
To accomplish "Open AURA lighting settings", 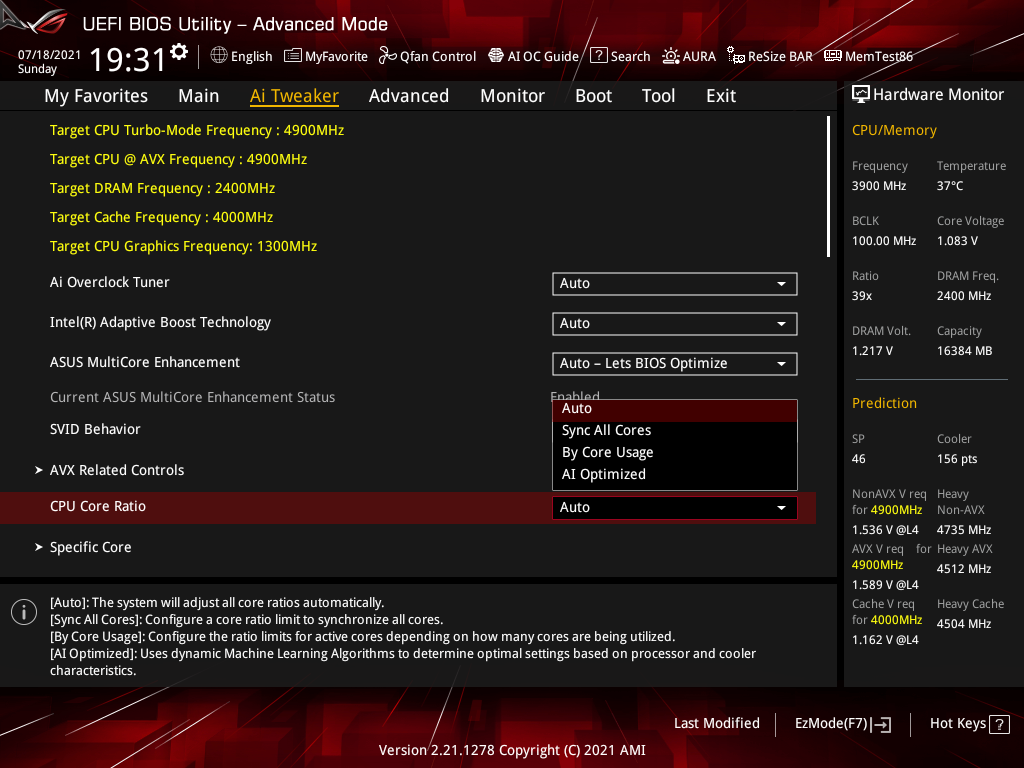I will pos(689,56).
